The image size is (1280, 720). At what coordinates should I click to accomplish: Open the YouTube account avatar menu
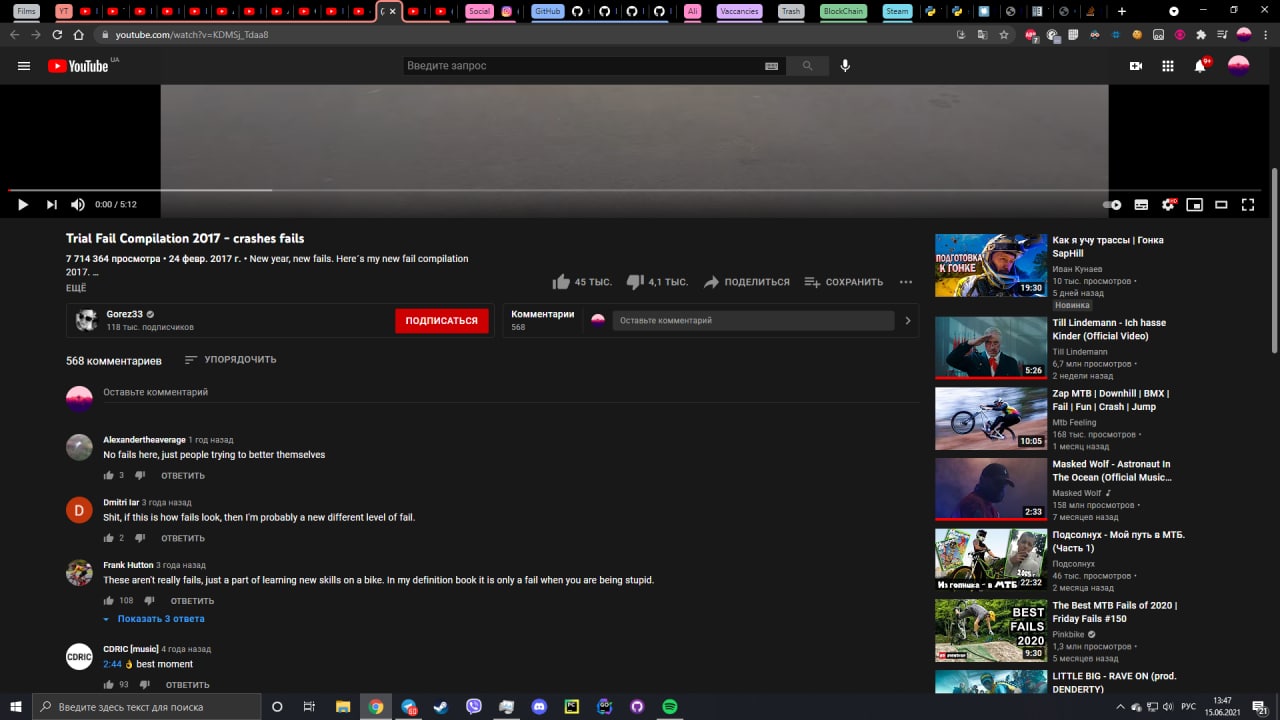[x=1239, y=66]
